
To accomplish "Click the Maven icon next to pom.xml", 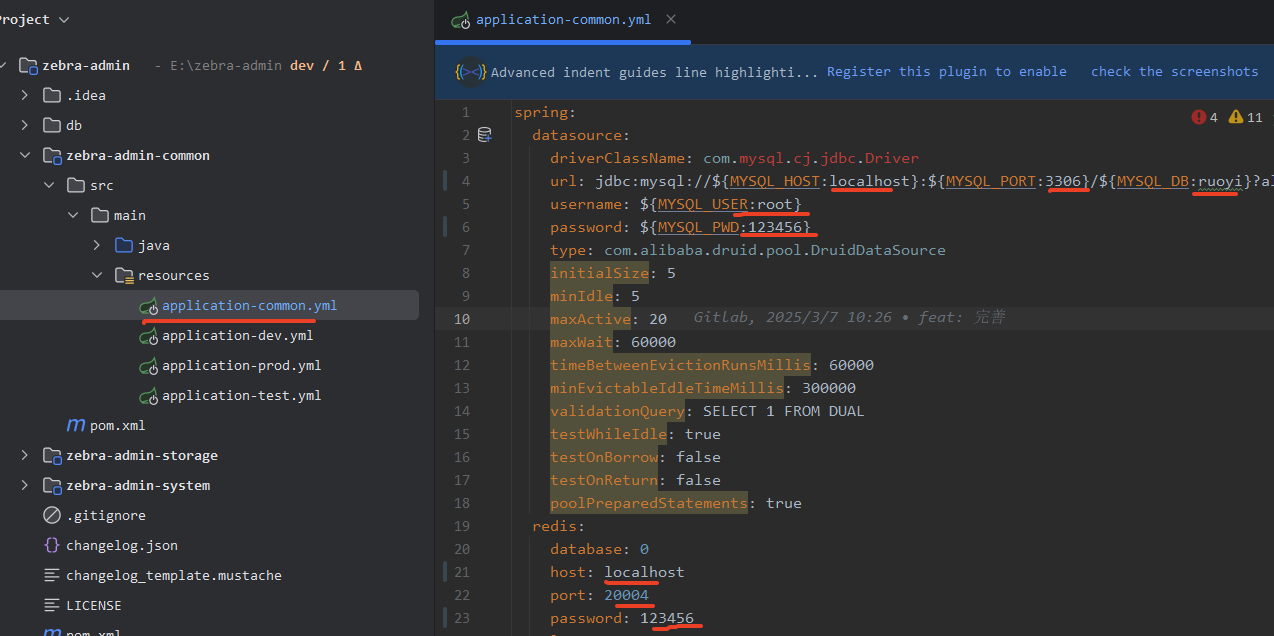I will coord(76,425).
